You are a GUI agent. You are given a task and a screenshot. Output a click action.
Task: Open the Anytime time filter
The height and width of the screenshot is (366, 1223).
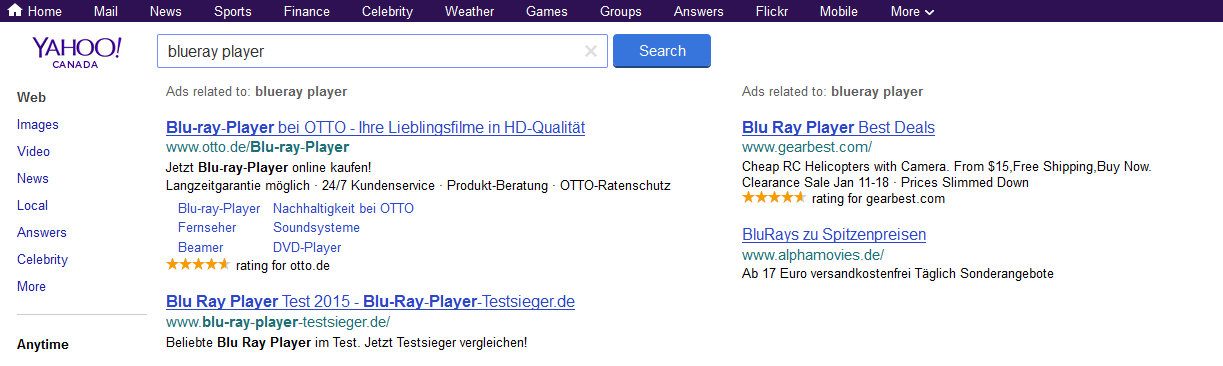[x=43, y=344]
